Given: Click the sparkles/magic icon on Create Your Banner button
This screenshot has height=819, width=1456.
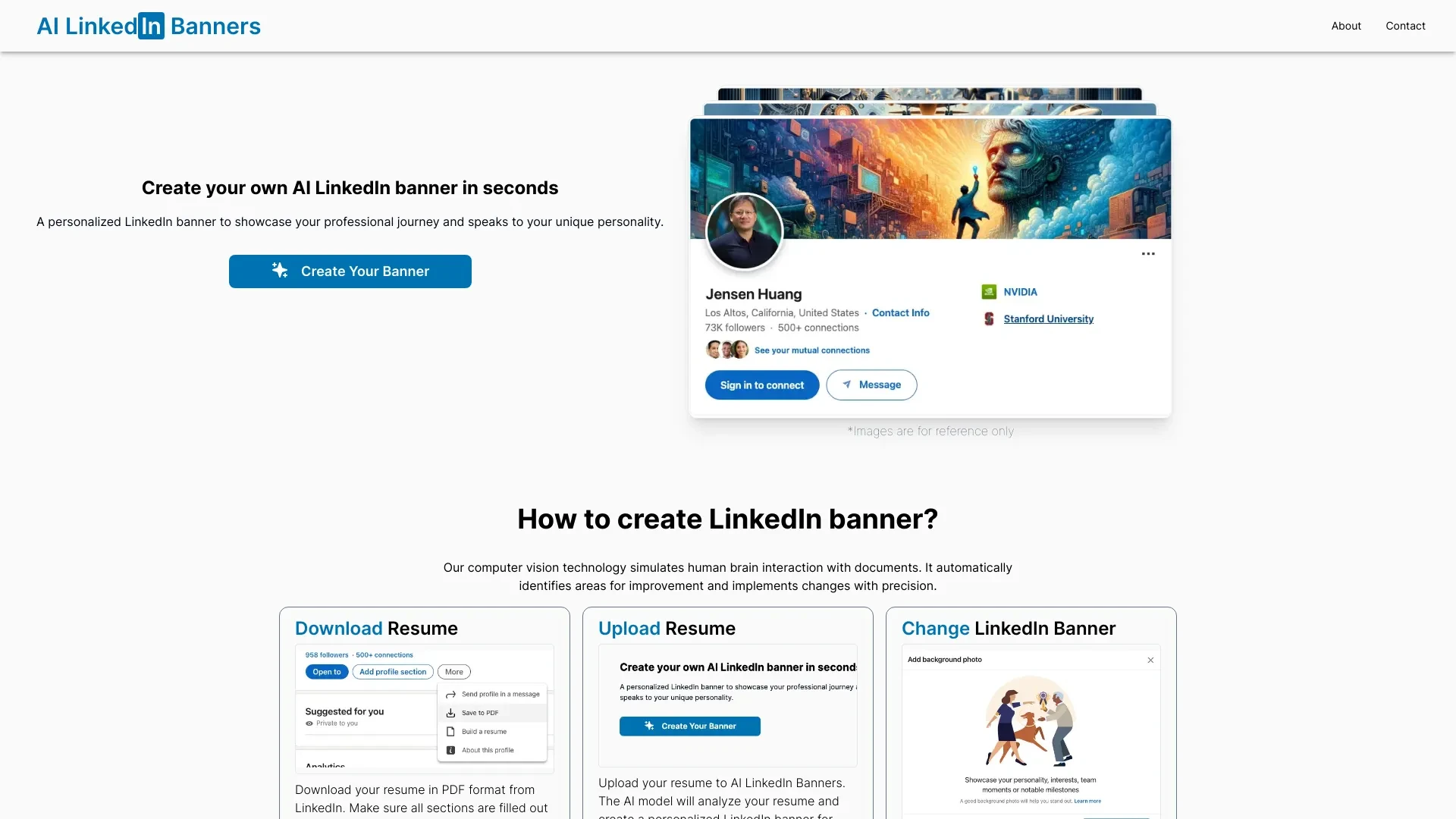Looking at the screenshot, I should 280,271.
